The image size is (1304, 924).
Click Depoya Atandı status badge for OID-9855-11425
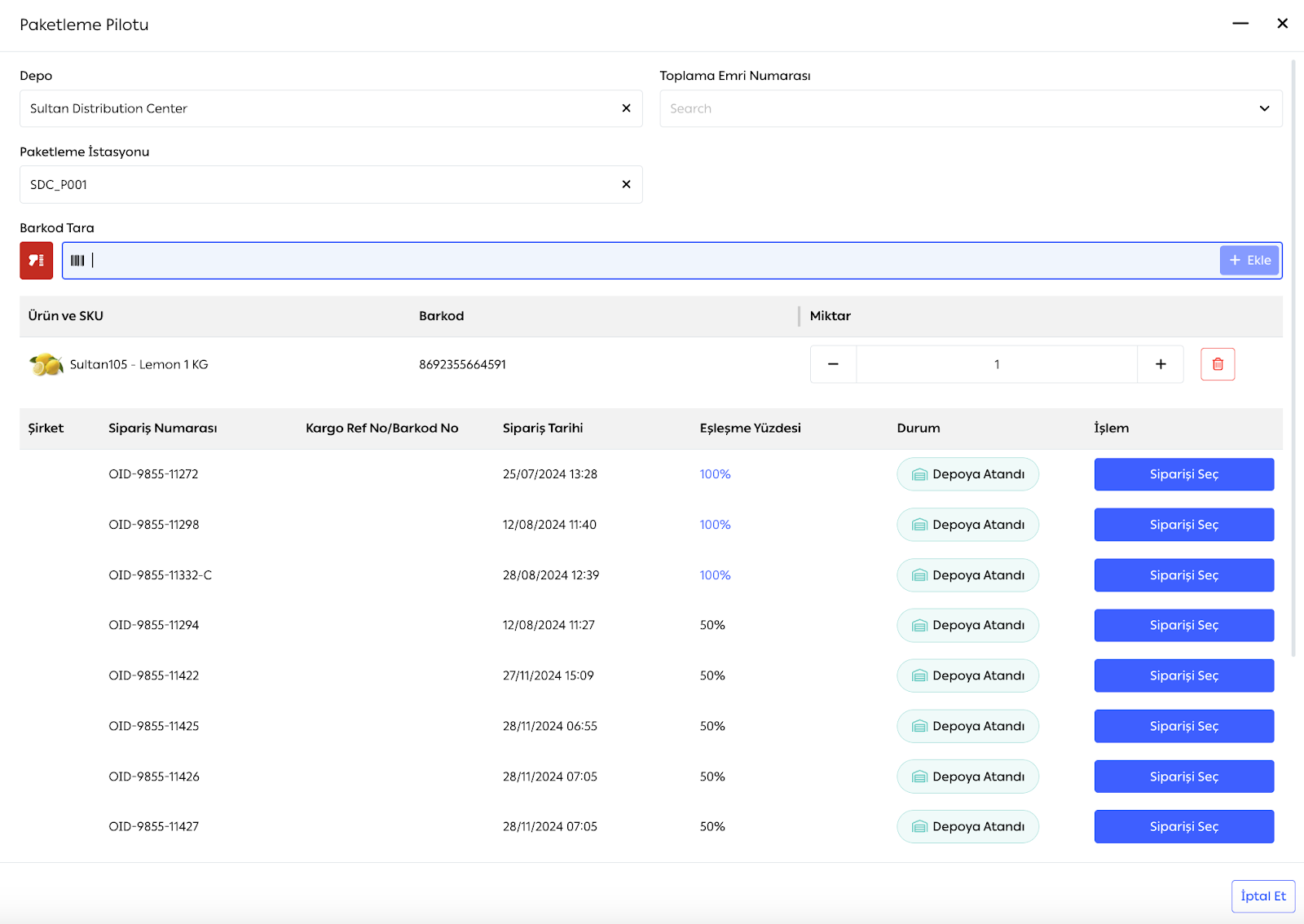coord(967,726)
